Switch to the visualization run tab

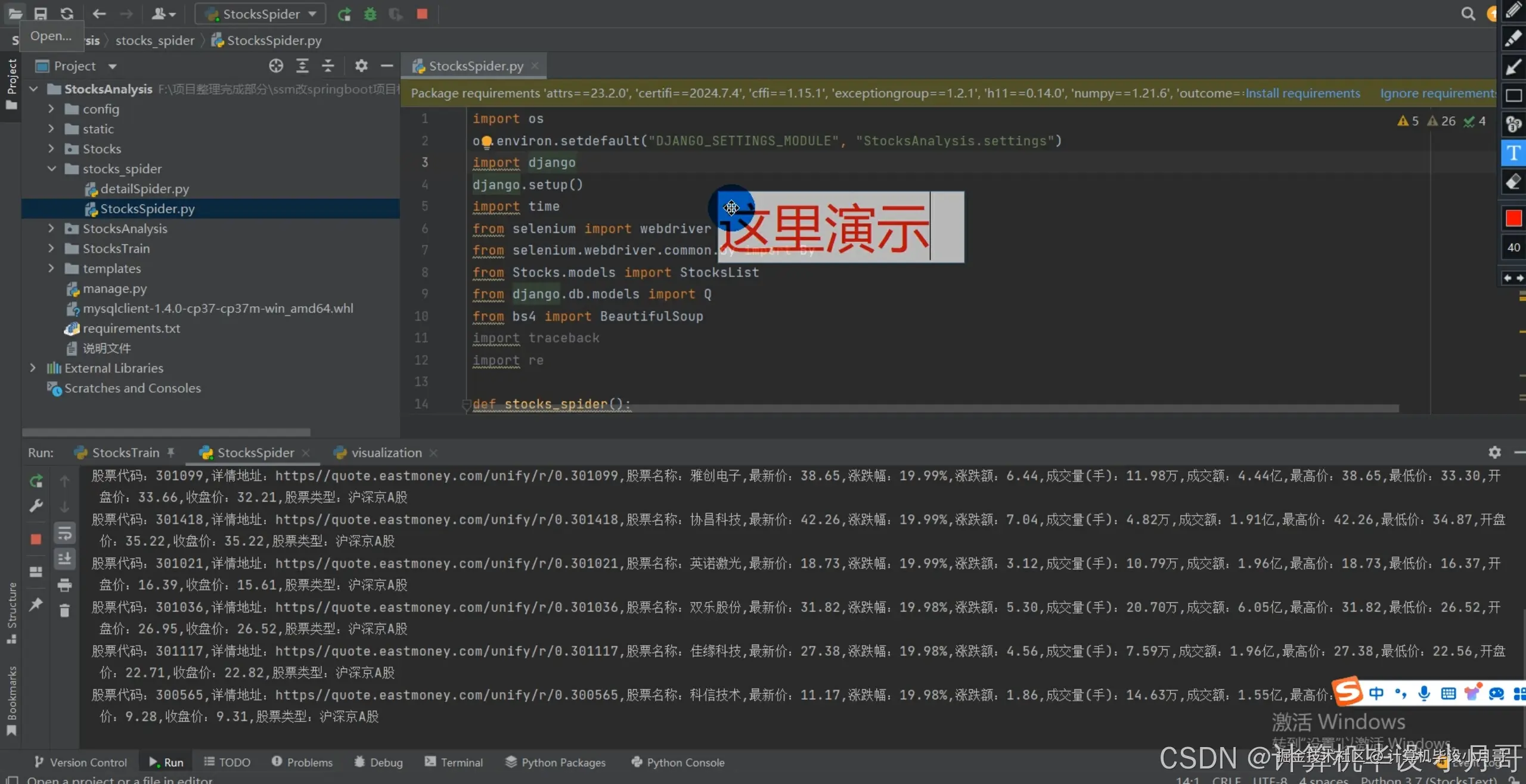pyautogui.click(x=384, y=453)
